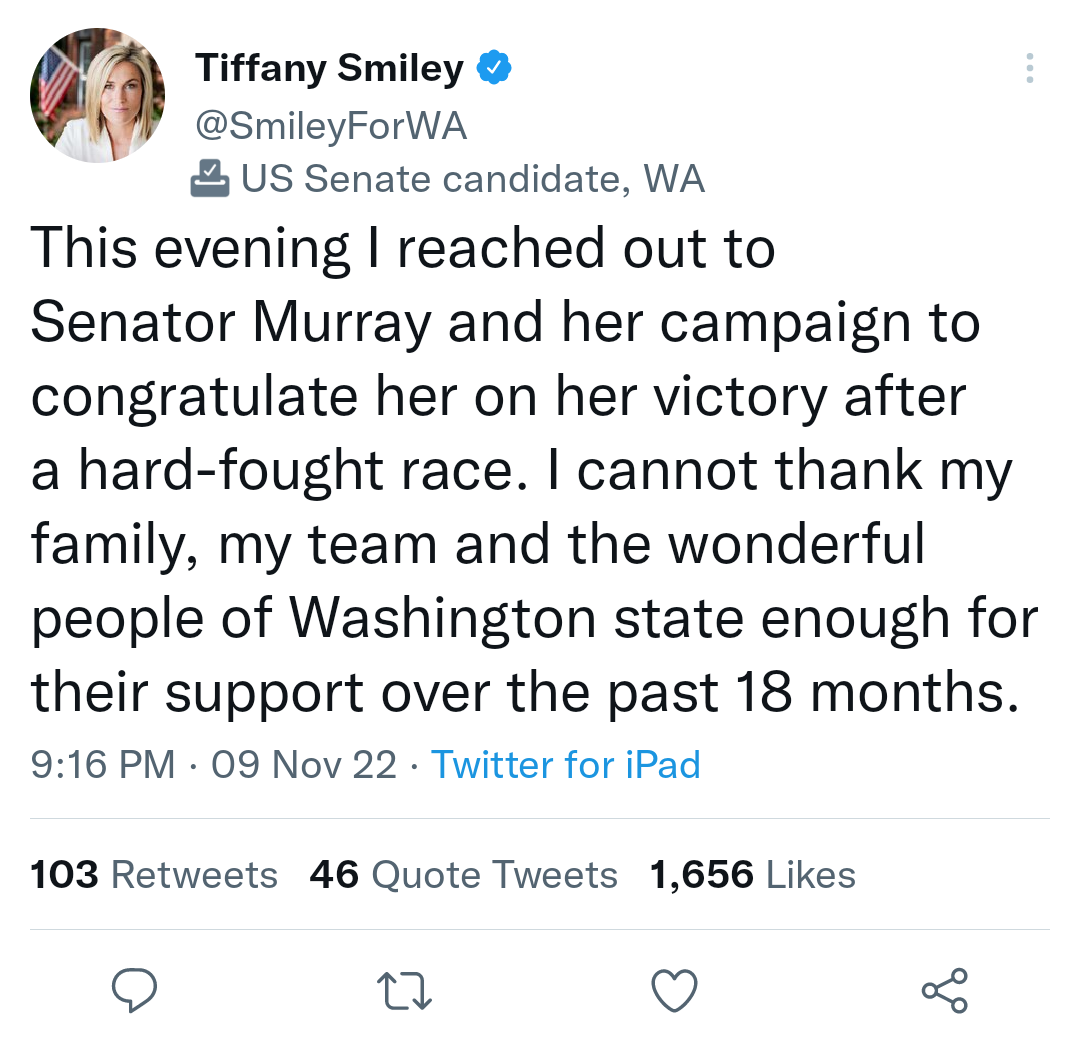Open the share icon options
1080x1039 pixels.
pos(944,991)
